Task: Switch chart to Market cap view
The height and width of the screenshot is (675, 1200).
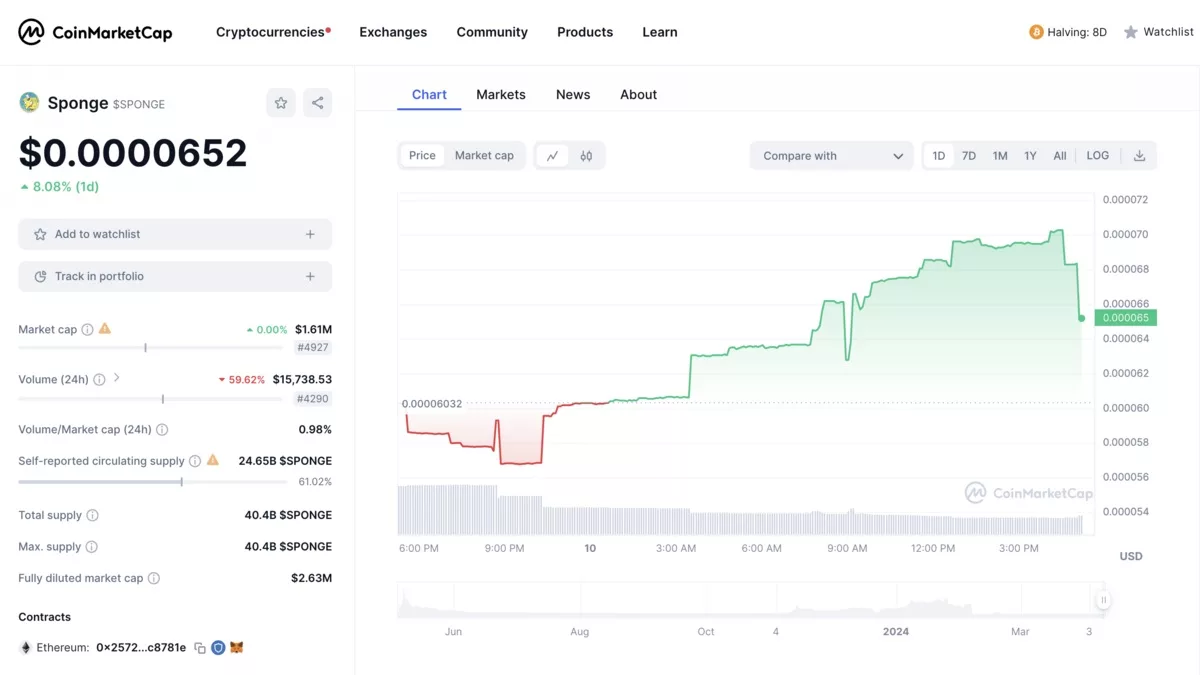Action: click(484, 155)
